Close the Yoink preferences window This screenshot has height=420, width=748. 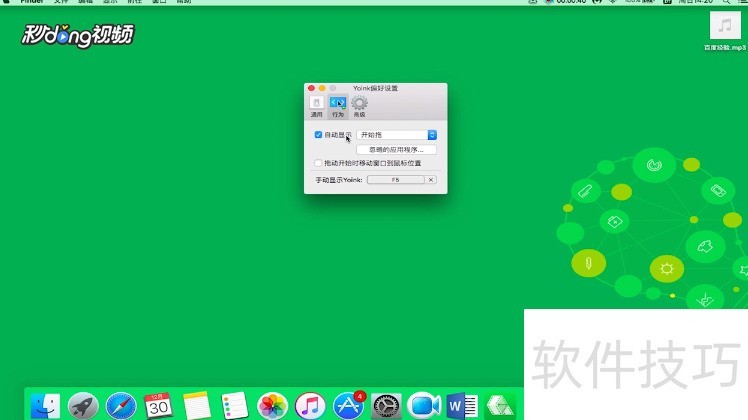click(312, 88)
